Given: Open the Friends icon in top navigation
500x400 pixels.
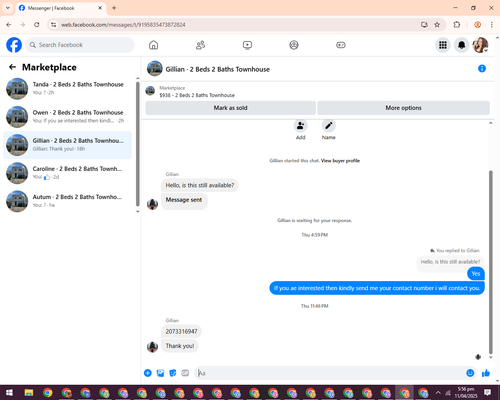Looking at the screenshot, I should 200,45.
